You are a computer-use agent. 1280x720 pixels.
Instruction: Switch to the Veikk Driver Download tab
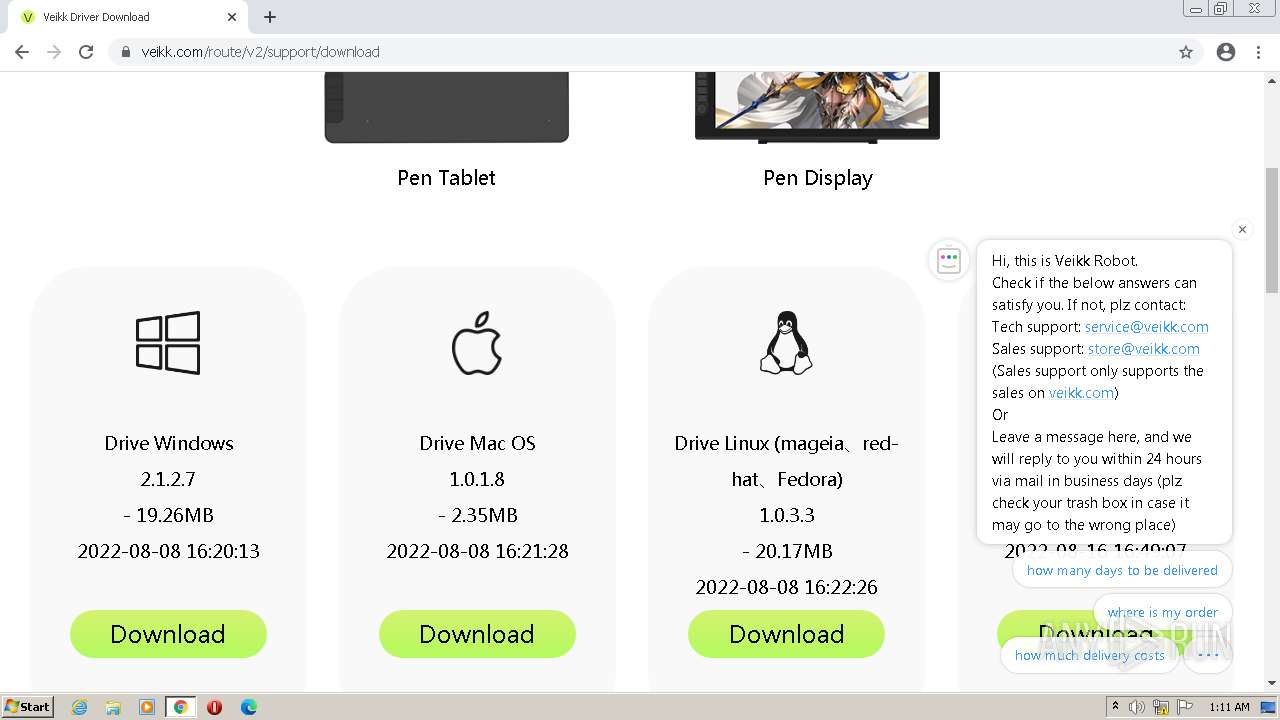[127, 17]
